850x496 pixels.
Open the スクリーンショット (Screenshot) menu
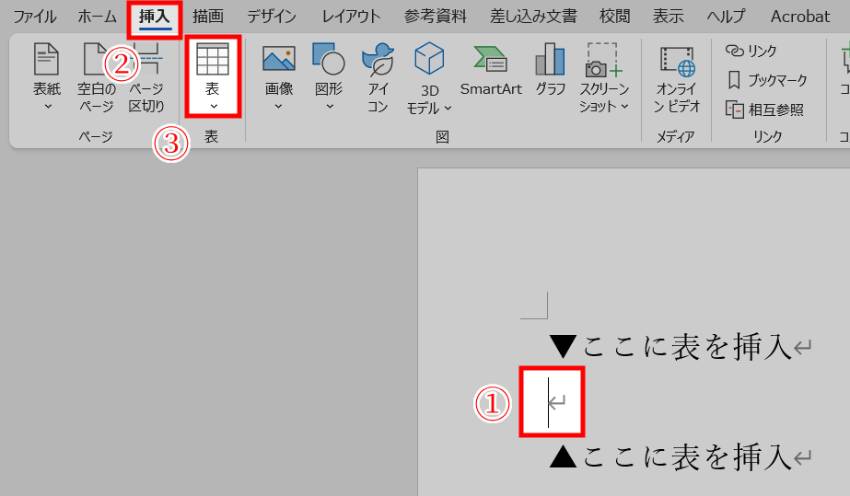[603, 75]
